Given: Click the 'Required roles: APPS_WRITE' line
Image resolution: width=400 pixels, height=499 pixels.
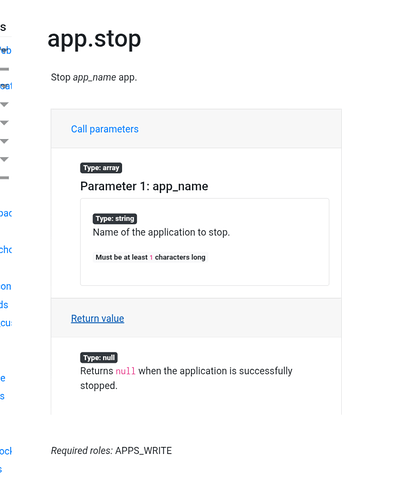Looking at the screenshot, I should (x=111, y=451).
